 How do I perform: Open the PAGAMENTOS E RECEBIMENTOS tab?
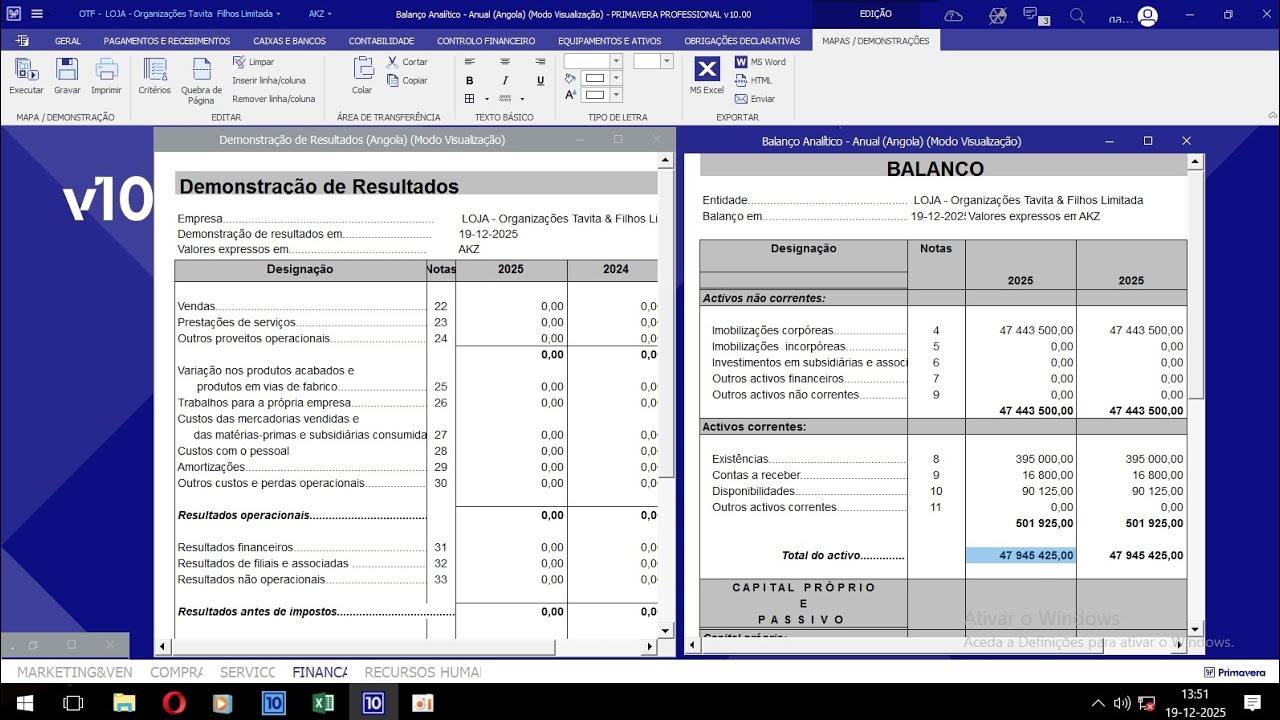(167, 41)
